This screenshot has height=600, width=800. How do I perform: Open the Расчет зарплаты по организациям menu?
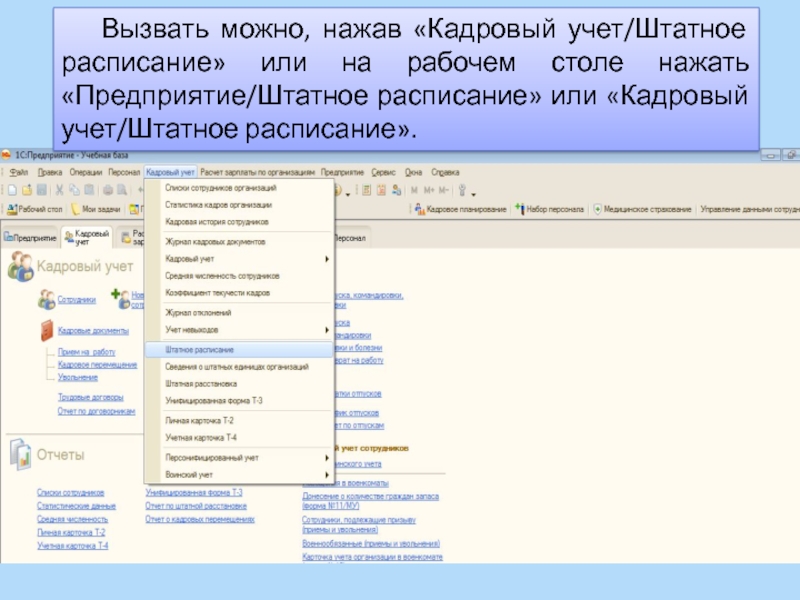(259, 172)
